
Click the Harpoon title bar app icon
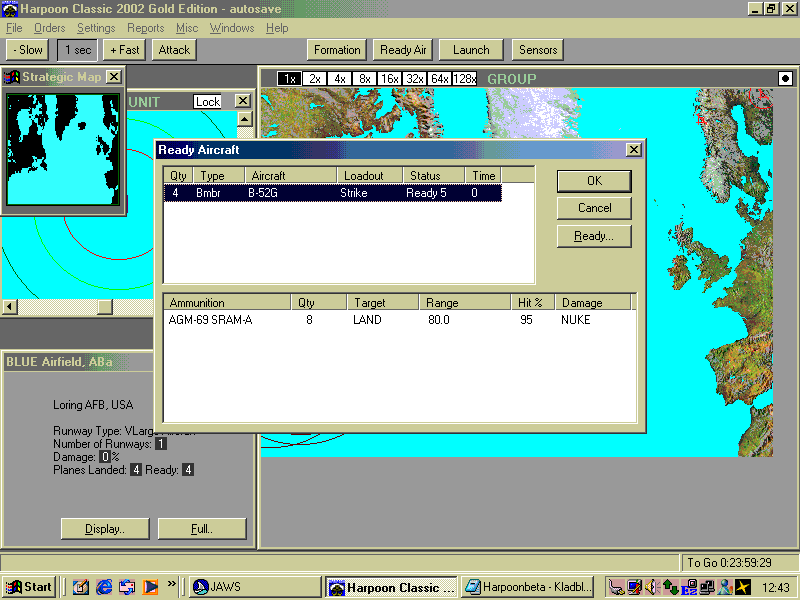point(10,9)
